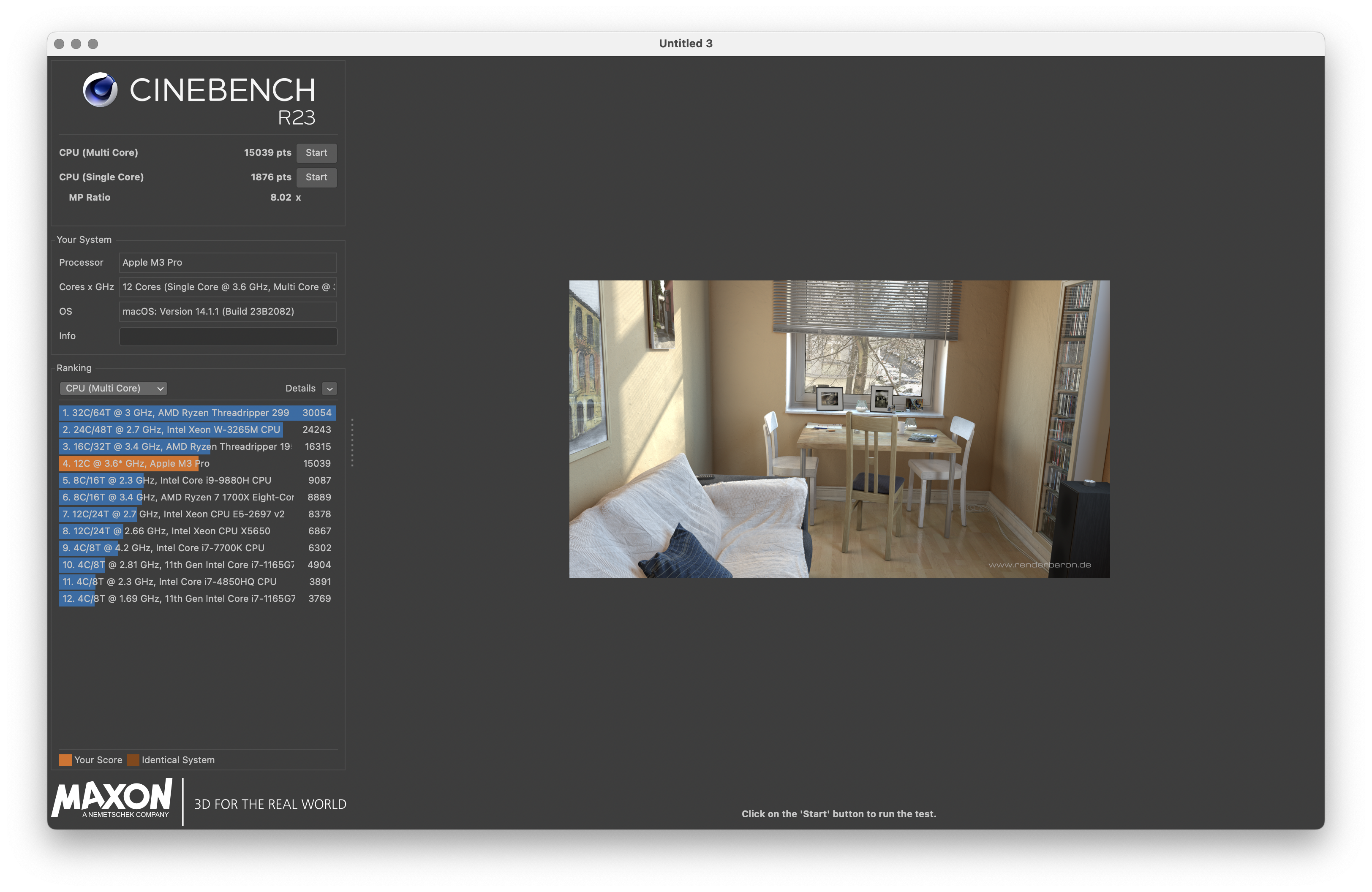Click the rendered room preview image
The width and height of the screenshot is (1372, 892).
[x=839, y=429]
